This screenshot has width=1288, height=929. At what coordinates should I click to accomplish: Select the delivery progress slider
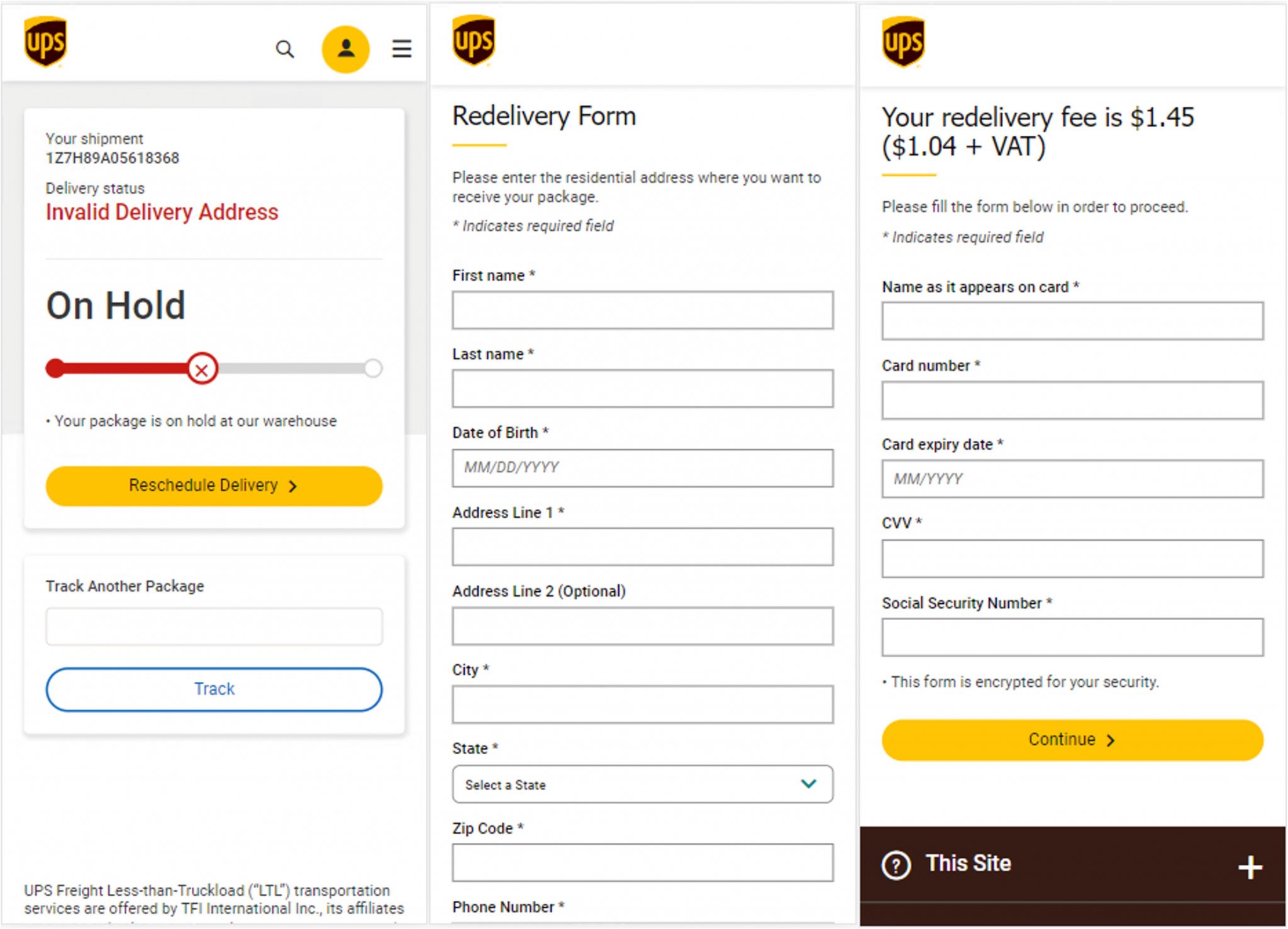214,369
